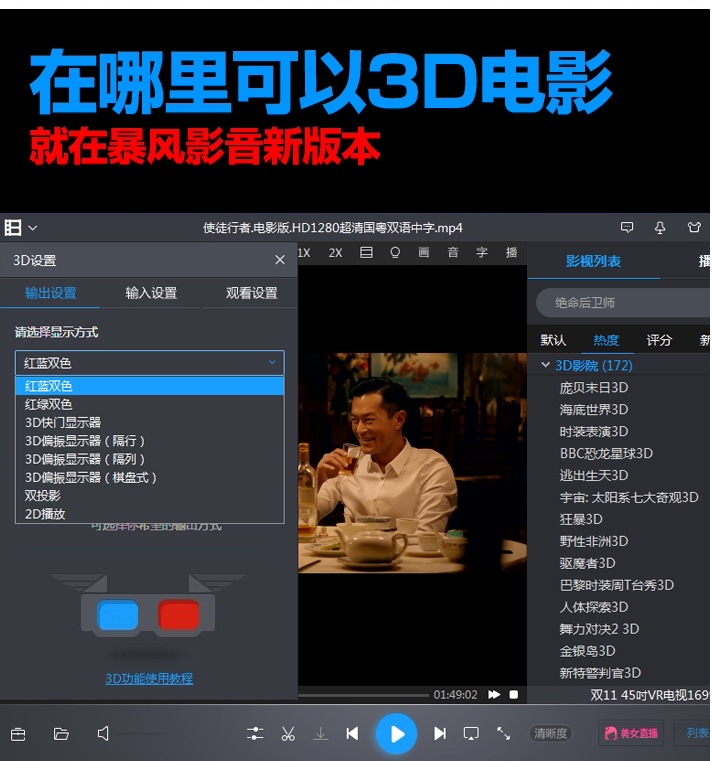Collapse the 3D影院 (172) category

(x=546, y=366)
